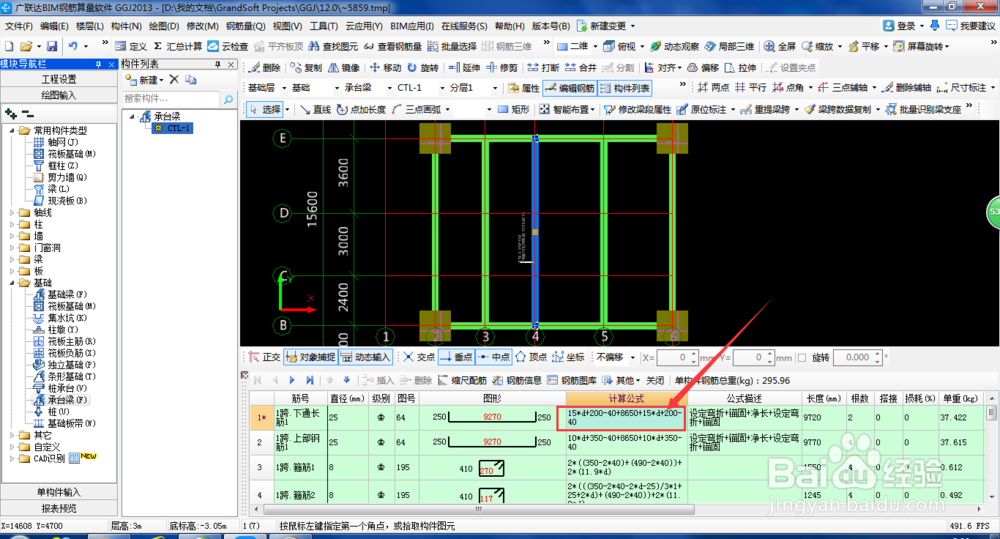Select the 镜像 mirror tool

344,68
